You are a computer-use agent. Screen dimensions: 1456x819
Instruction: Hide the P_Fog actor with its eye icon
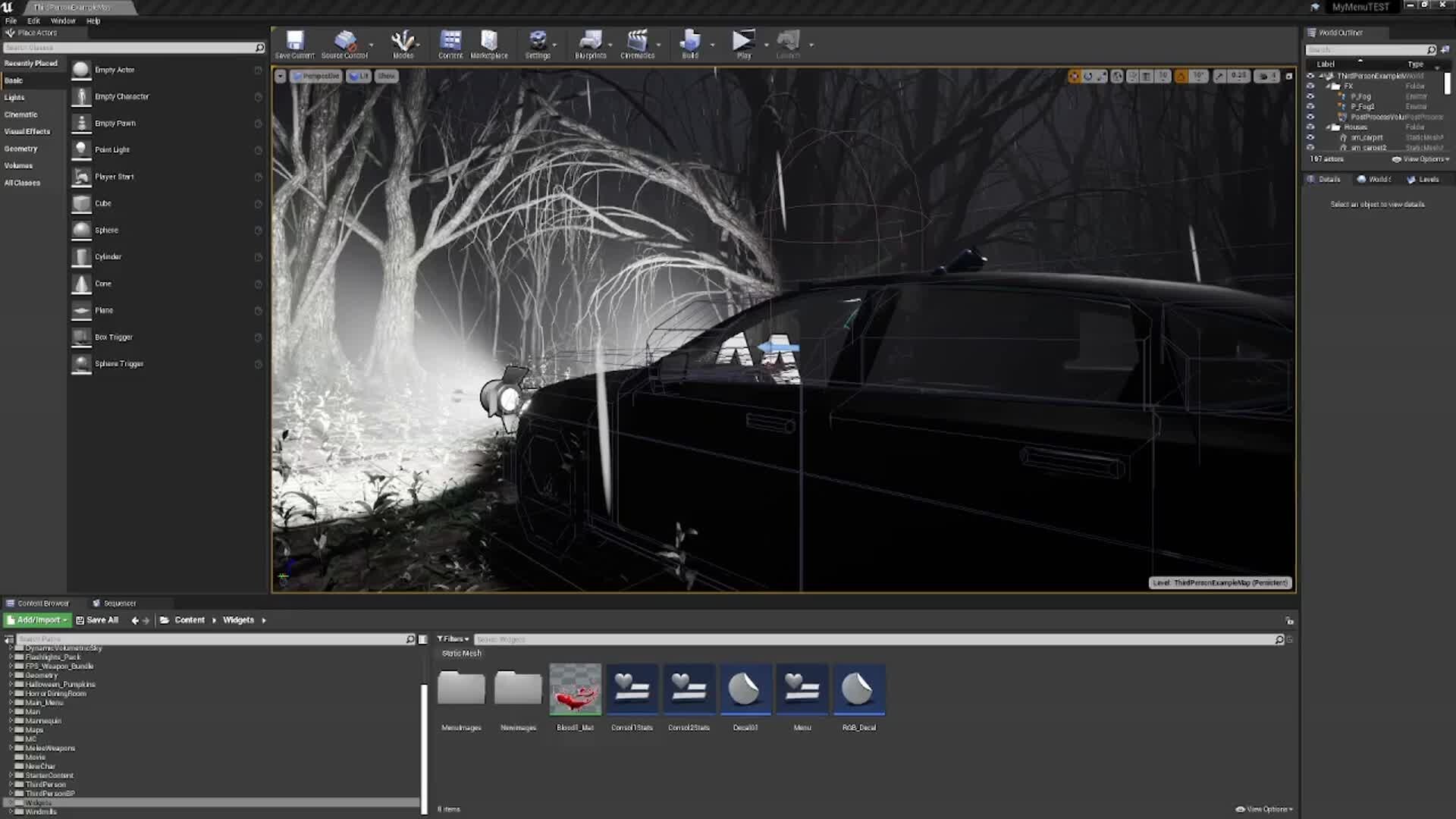[1310, 96]
